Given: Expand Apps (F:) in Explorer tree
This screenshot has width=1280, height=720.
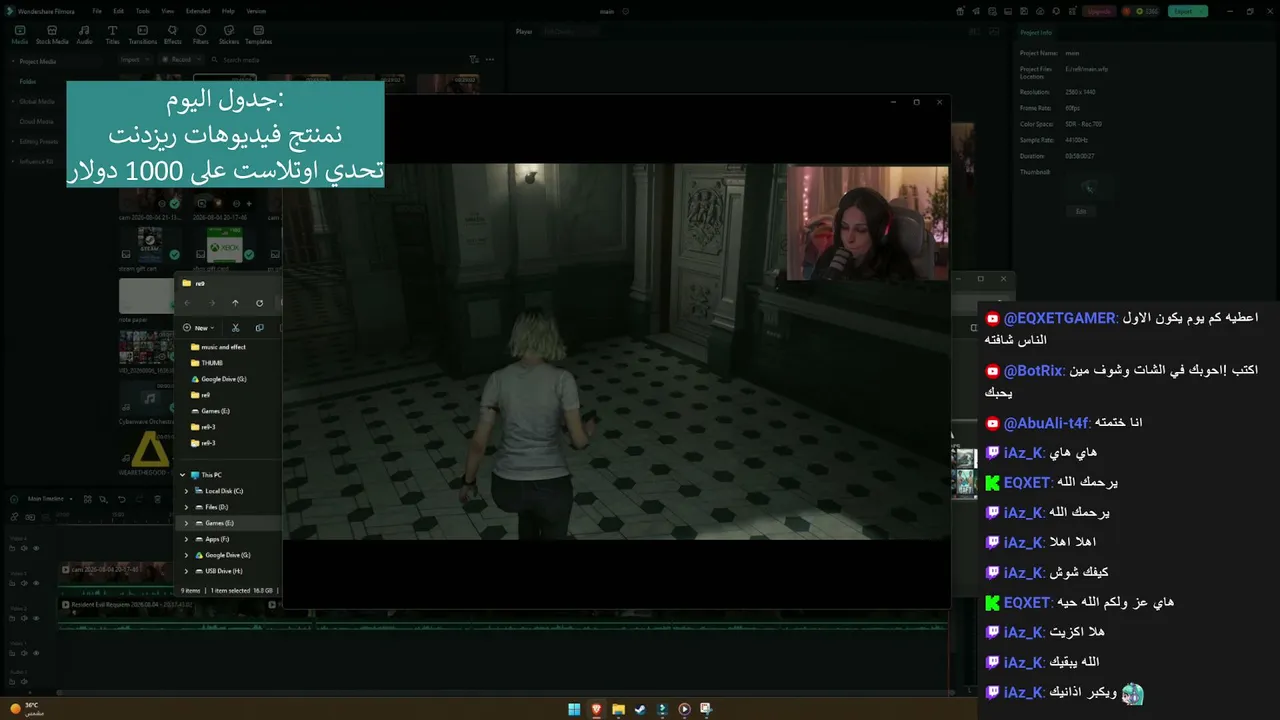Looking at the screenshot, I should point(186,539).
